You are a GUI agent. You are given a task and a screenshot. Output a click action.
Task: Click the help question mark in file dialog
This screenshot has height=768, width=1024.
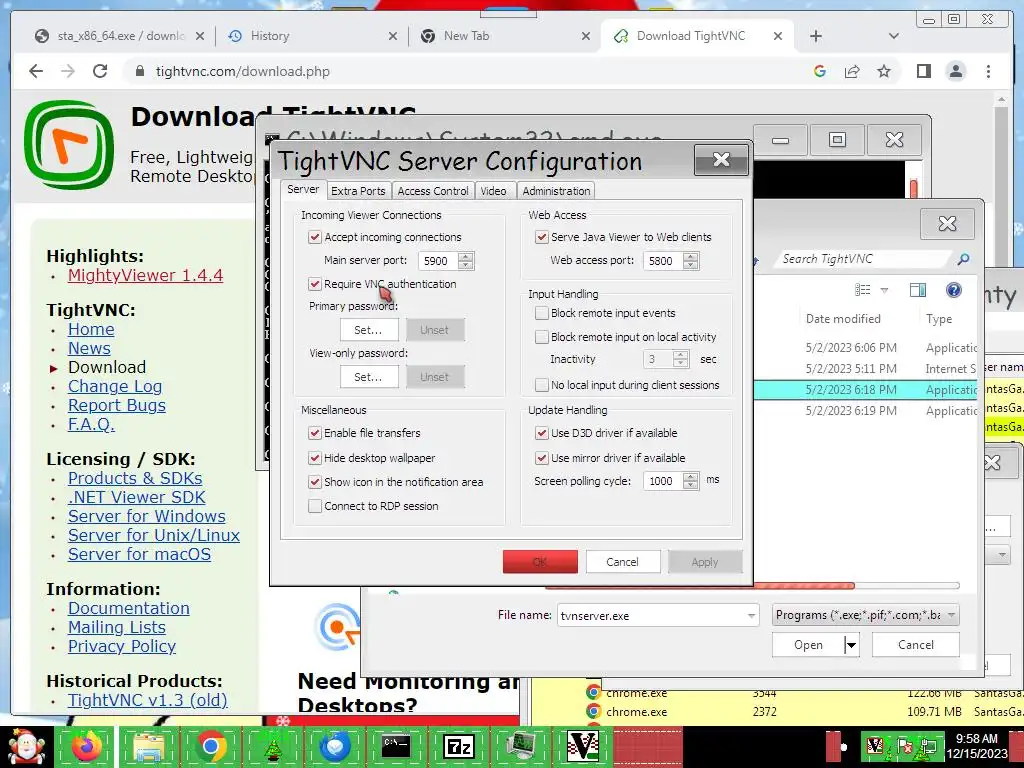coord(953,290)
